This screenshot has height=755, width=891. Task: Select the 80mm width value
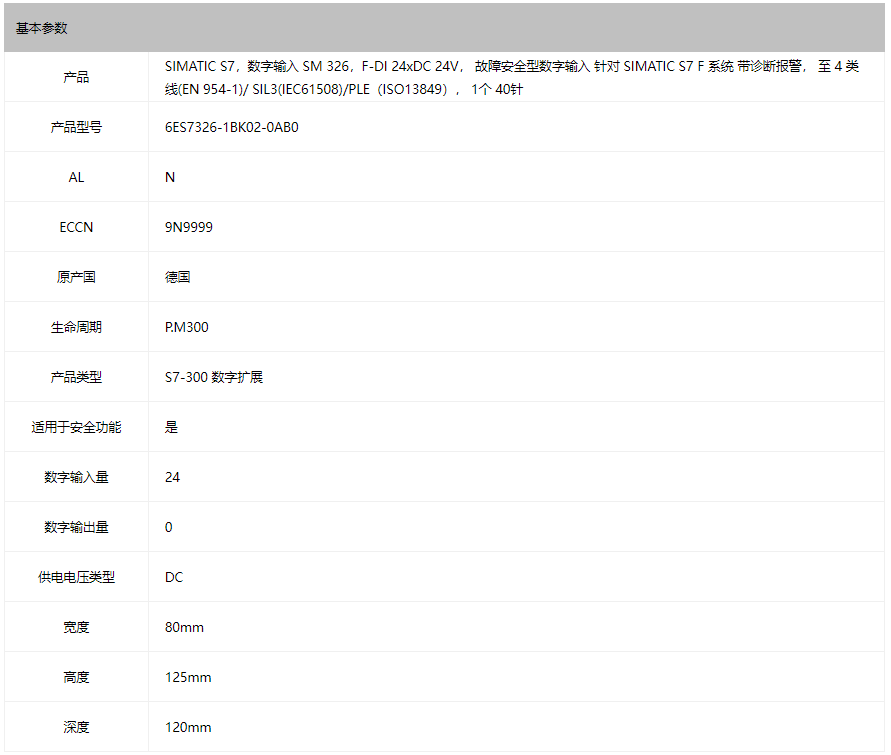pos(184,627)
